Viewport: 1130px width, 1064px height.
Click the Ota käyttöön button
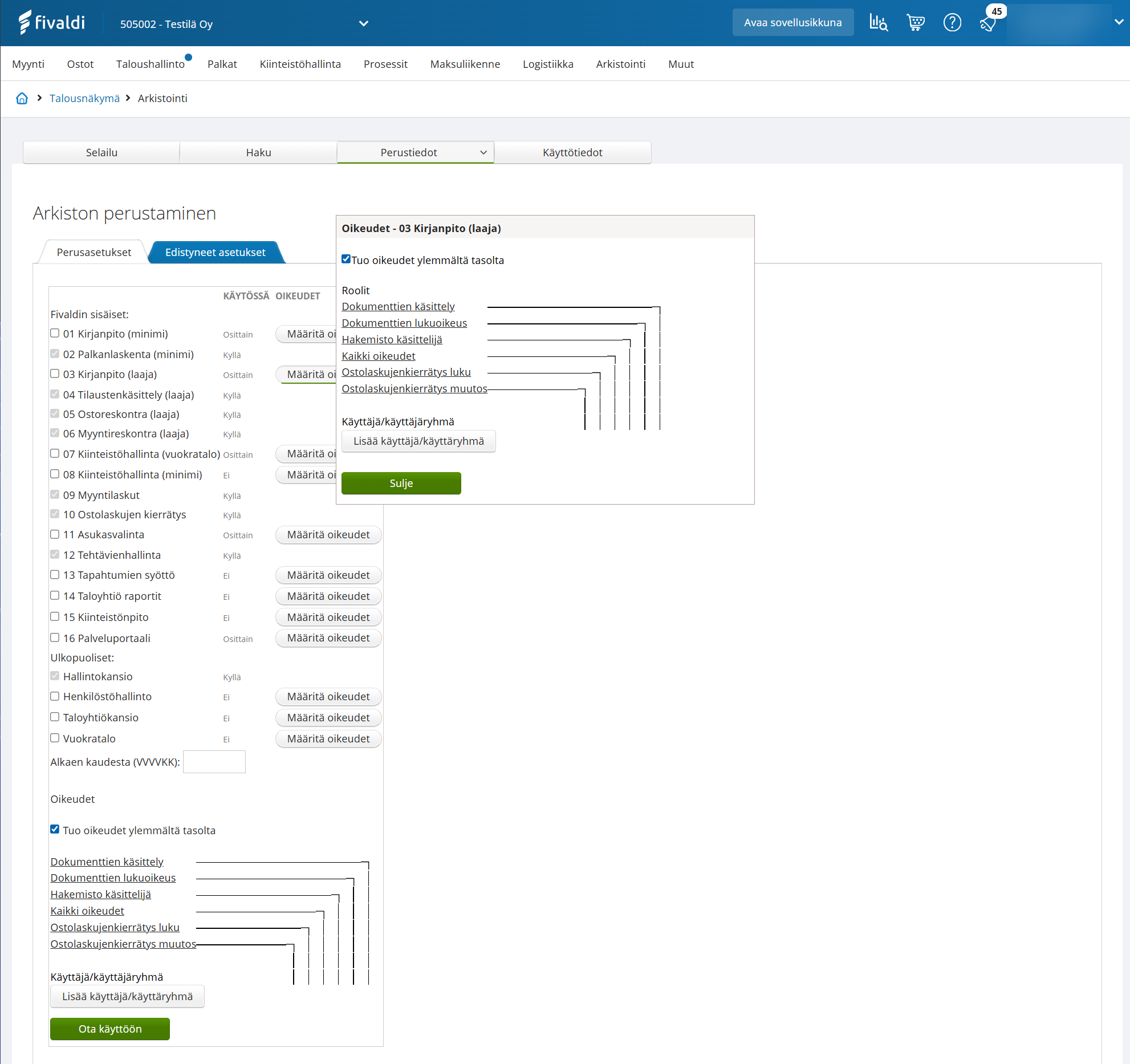pos(110,1029)
